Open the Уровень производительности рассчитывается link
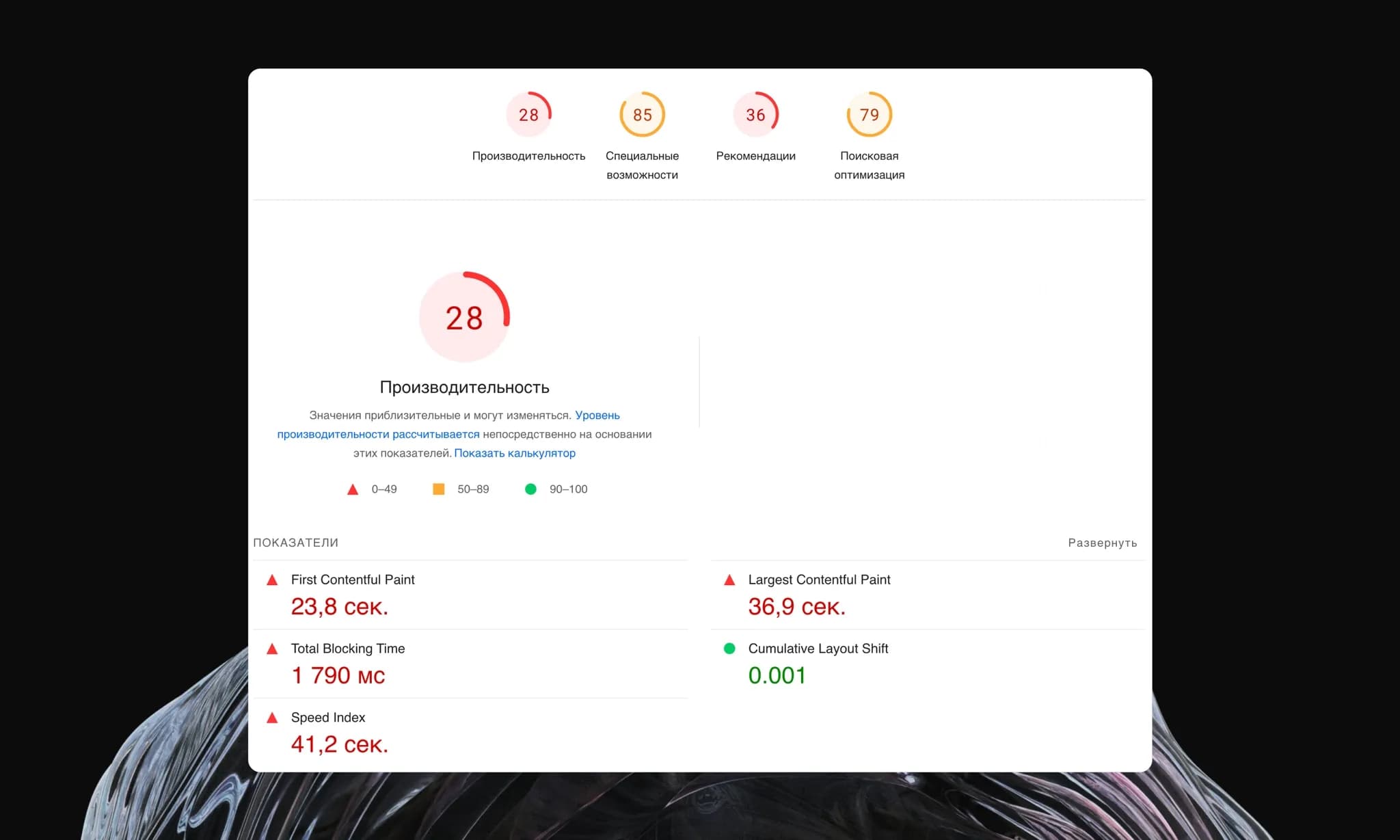 tap(378, 434)
